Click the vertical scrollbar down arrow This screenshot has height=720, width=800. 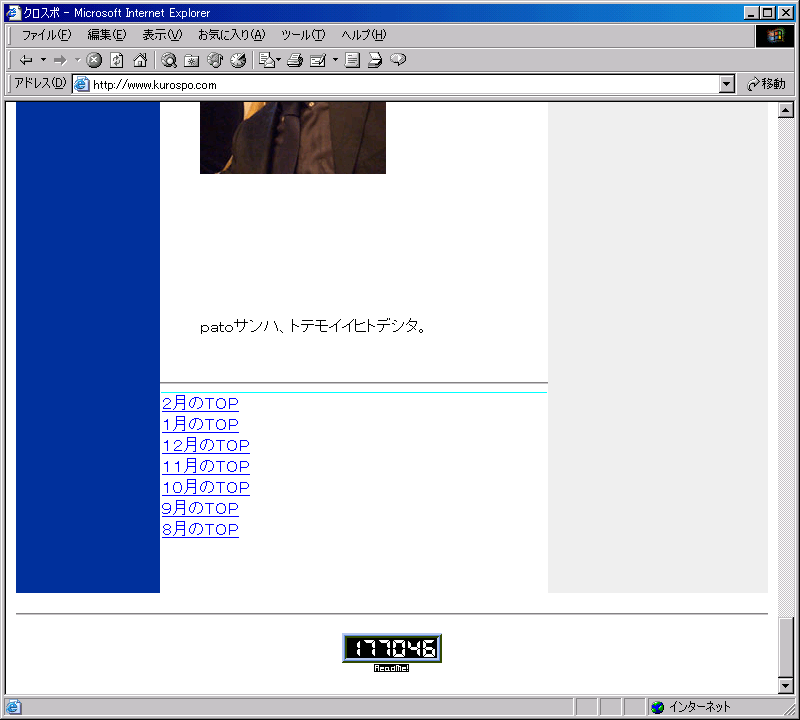tap(786, 686)
